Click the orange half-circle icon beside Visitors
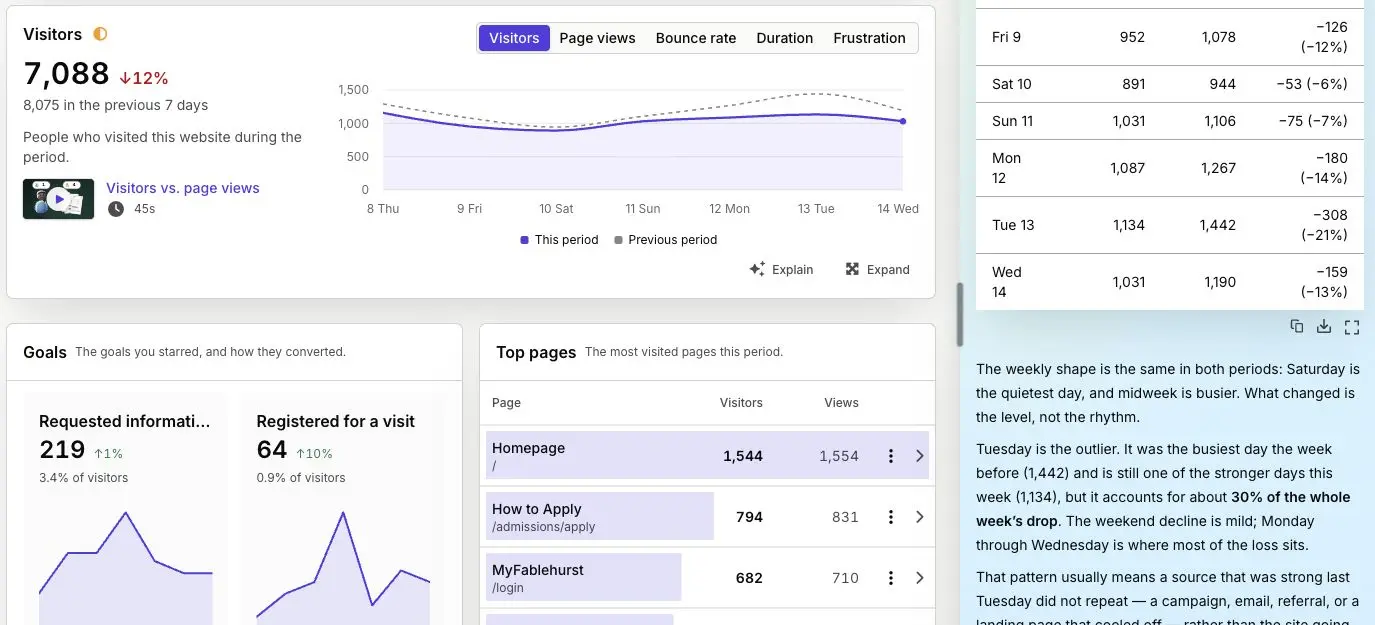Image resolution: width=1375 pixels, height=625 pixels. click(x=100, y=34)
